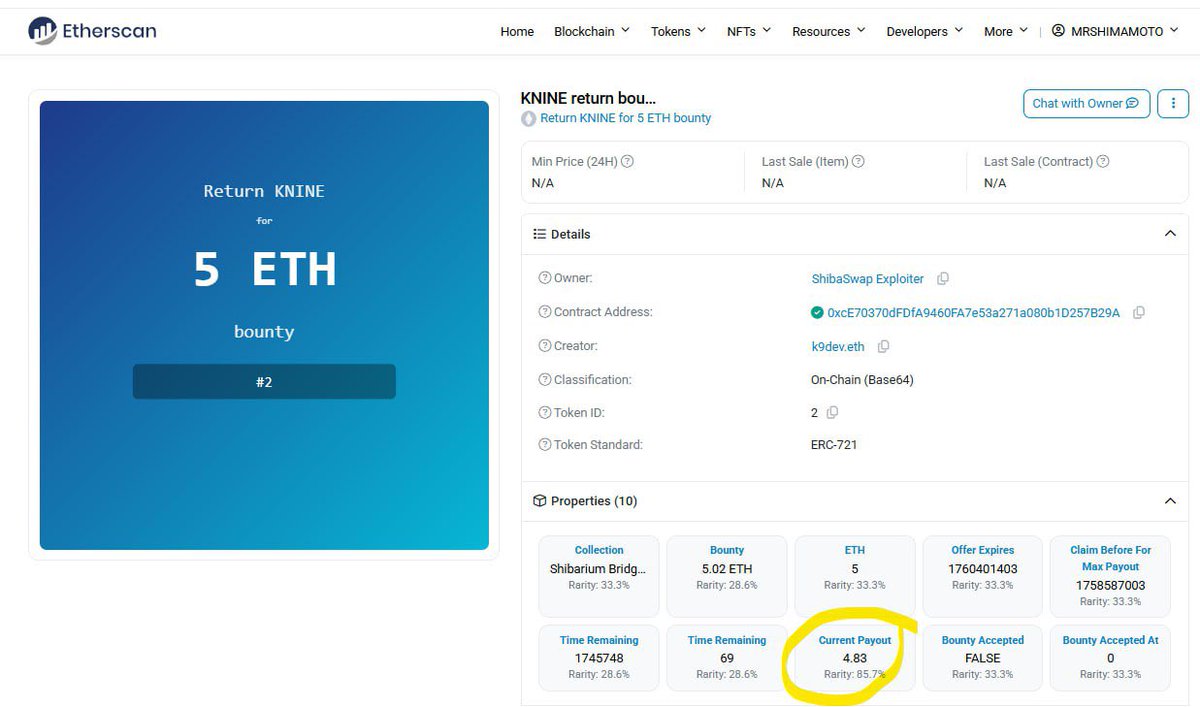Image resolution: width=1200 pixels, height=707 pixels.
Task: Open the Return KNINE for 5 ETH bounty link
Action: coord(626,118)
